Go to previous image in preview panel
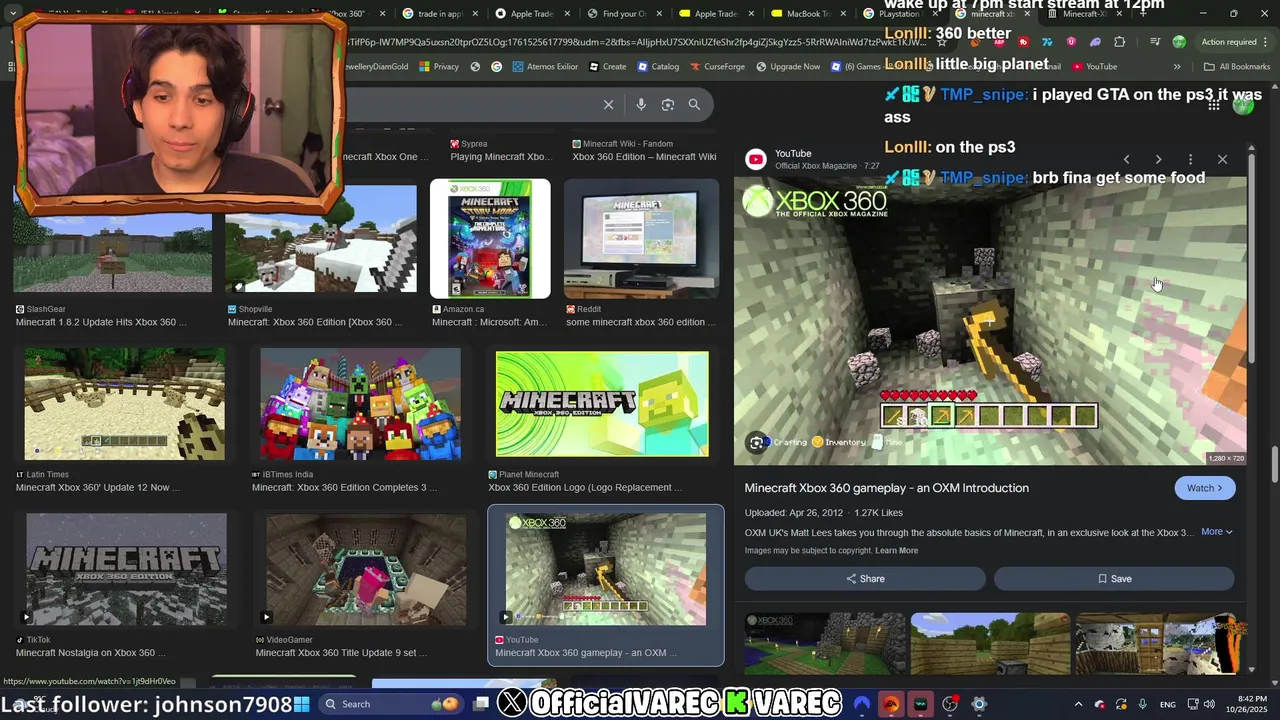Image resolution: width=1280 pixels, height=720 pixels. pyautogui.click(x=1126, y=159)
